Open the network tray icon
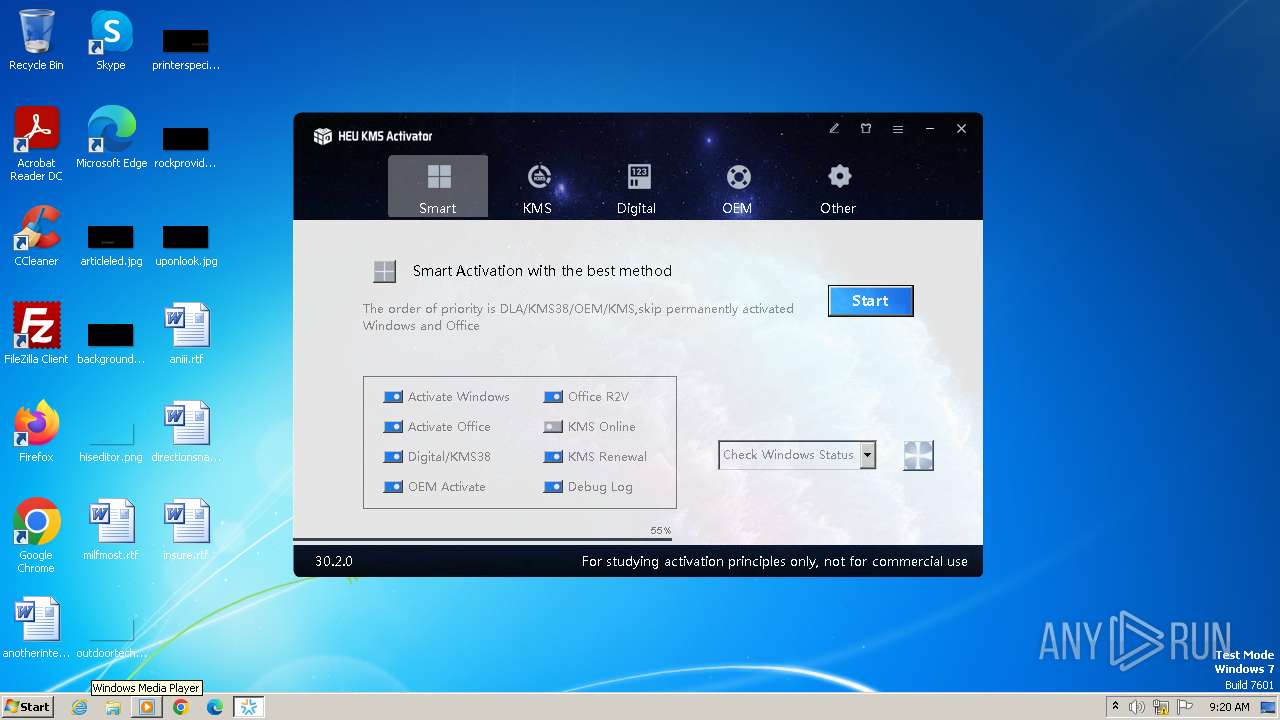Image resolution: width=1280 pixels, height=720 pixels. [1161, 707]
